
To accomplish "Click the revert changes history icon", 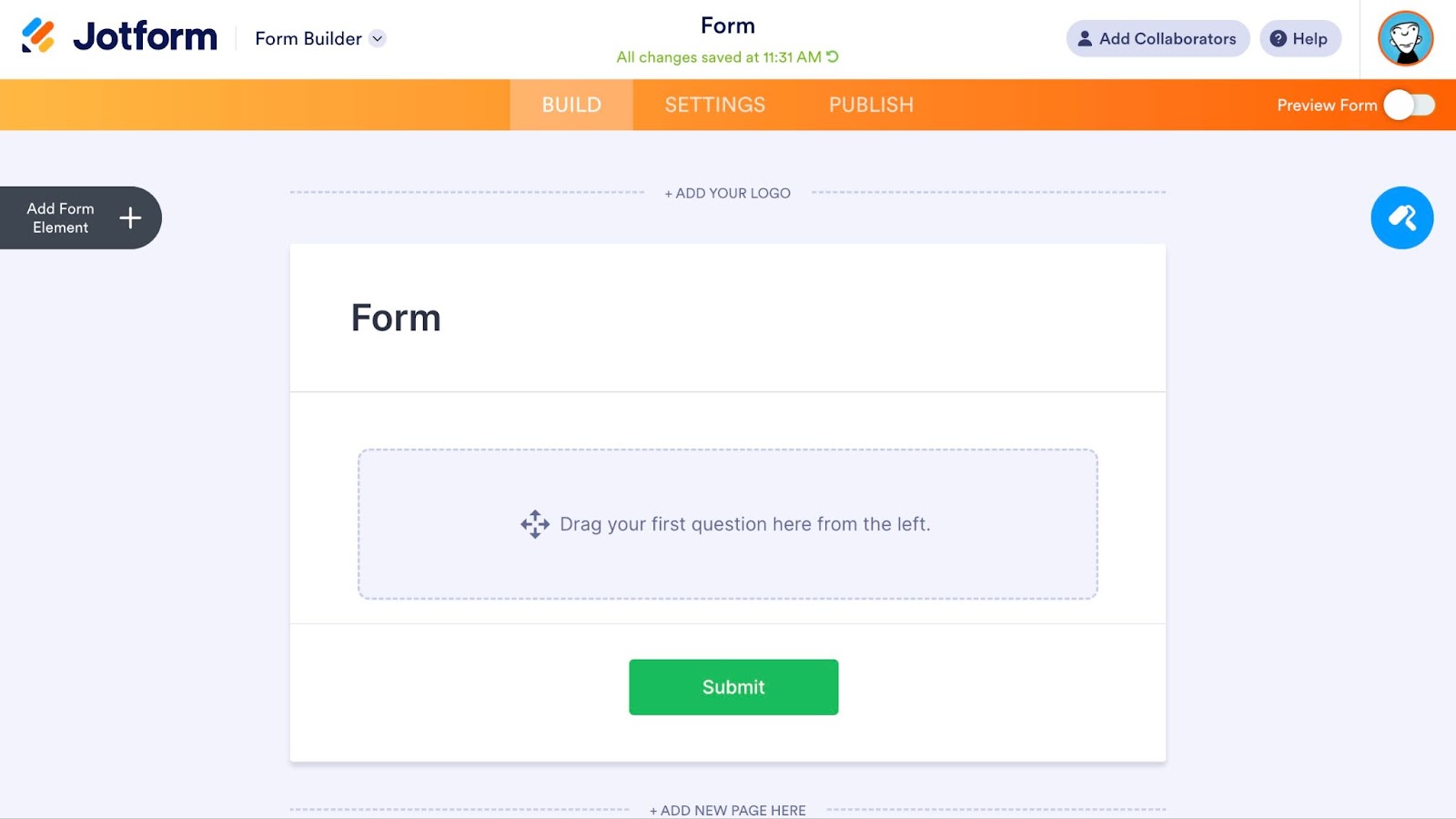I will pos(833,56).
